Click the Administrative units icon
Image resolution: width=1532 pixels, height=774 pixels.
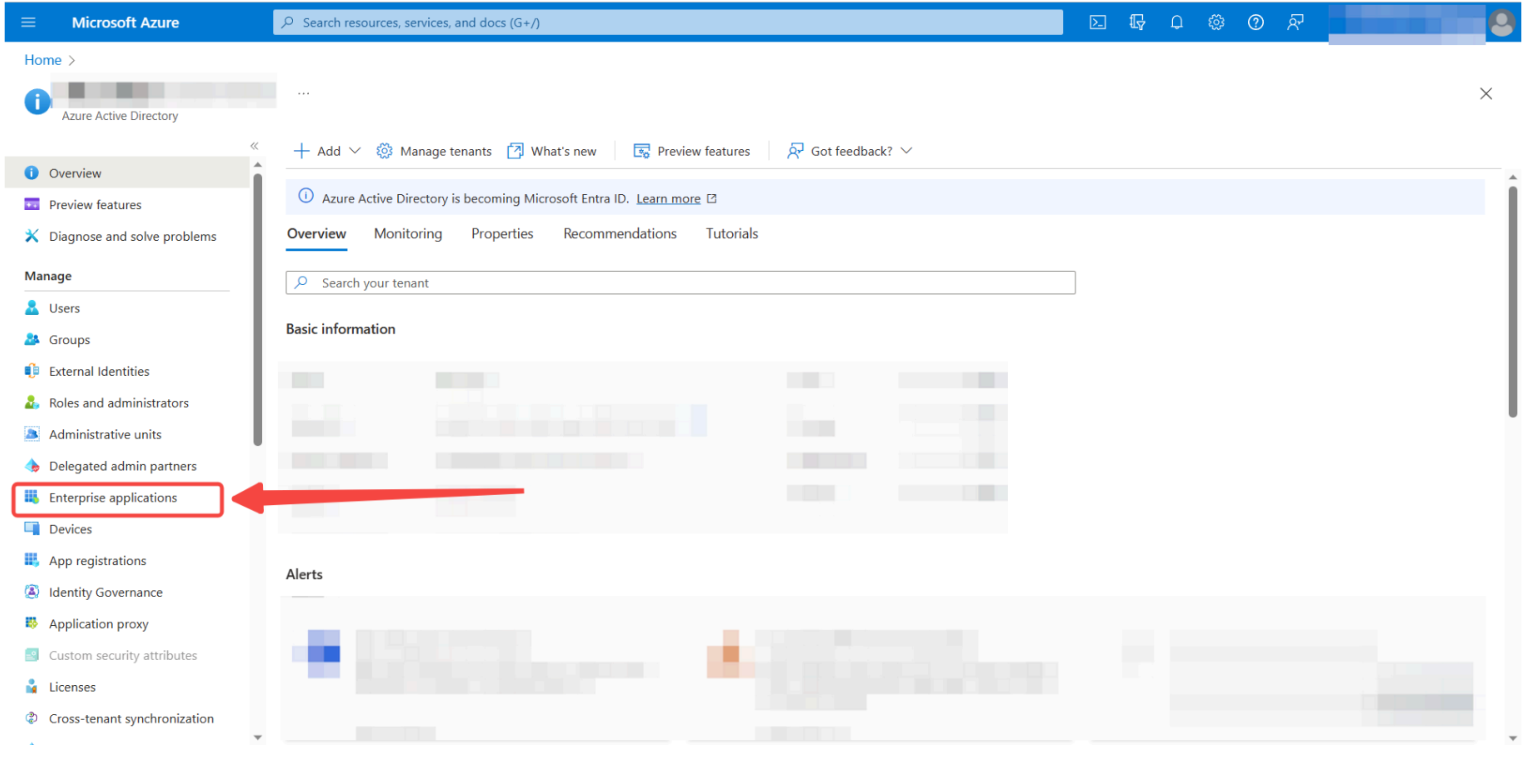tap(32, 434)
